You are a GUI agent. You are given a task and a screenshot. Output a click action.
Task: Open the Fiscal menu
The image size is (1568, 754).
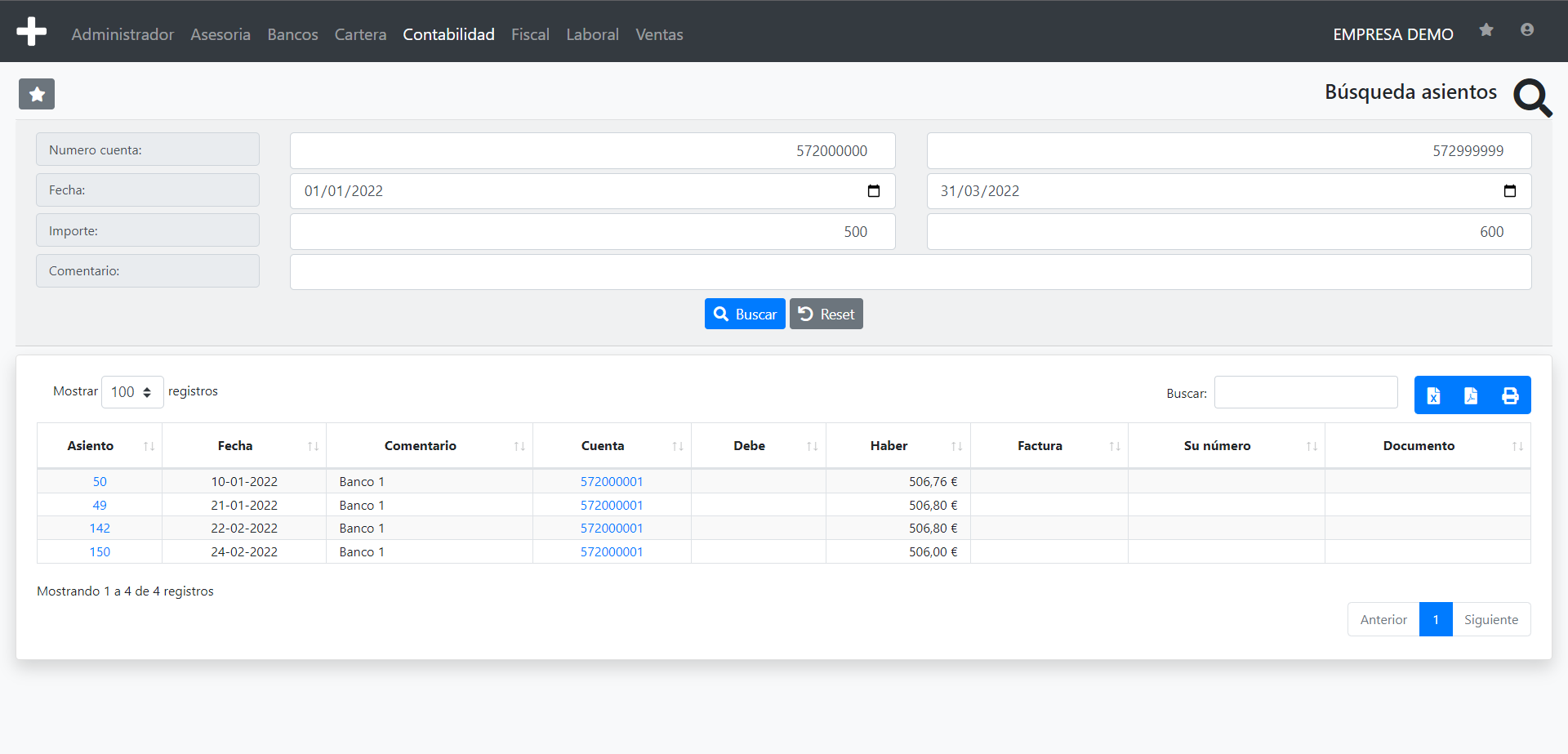[530, 34]
